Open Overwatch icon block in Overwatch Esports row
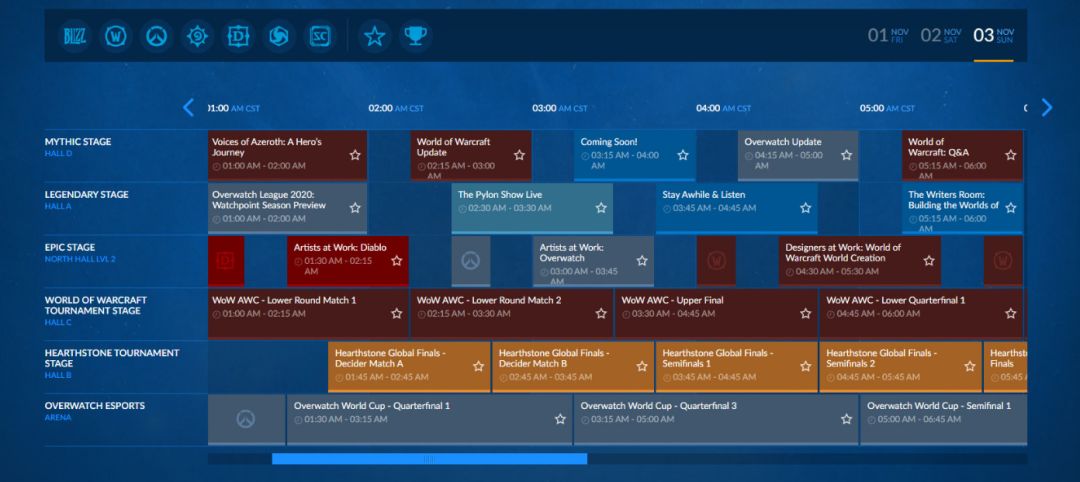Viewport: 1080px width, 482px height. point(246,419)
